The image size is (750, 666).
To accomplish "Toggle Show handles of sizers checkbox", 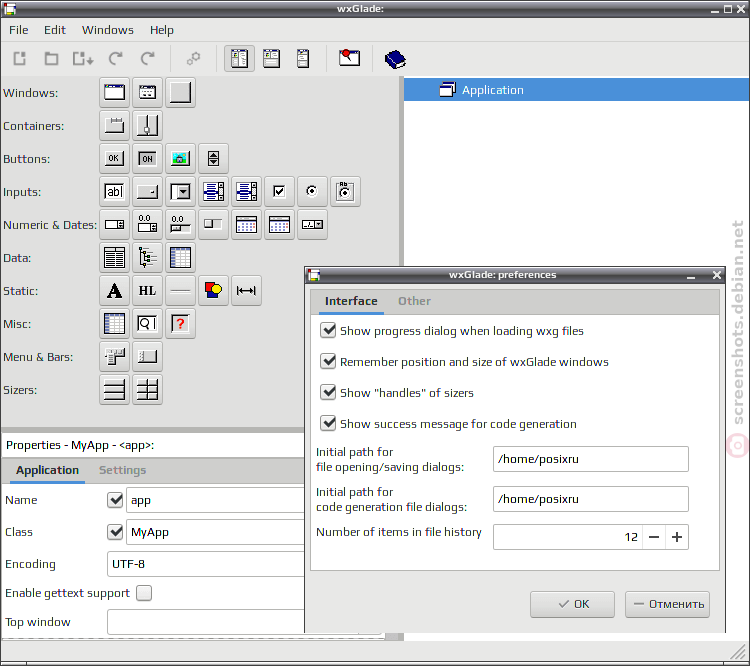I will pos(328,392).
